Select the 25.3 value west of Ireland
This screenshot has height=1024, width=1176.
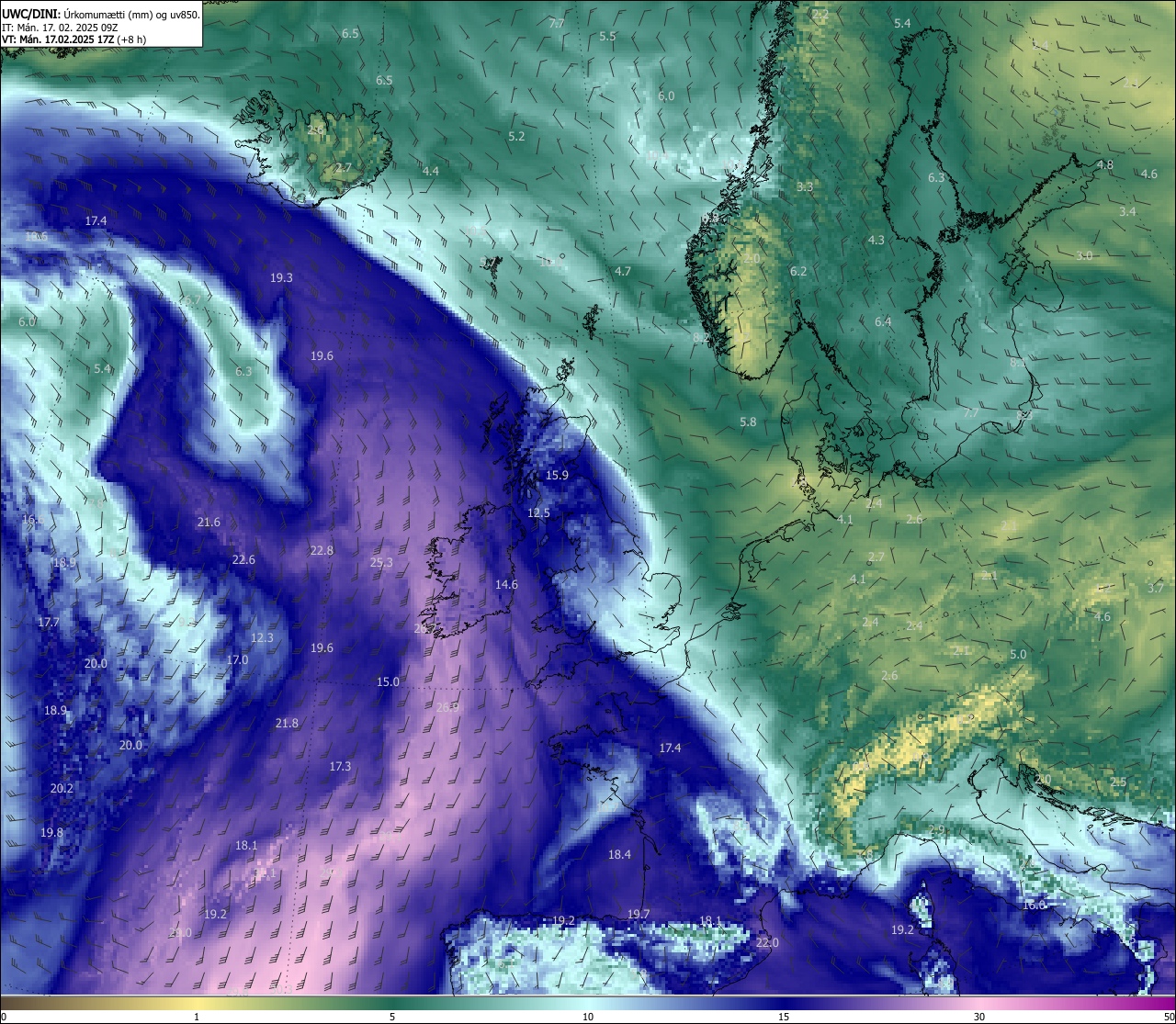coord(381,563)
